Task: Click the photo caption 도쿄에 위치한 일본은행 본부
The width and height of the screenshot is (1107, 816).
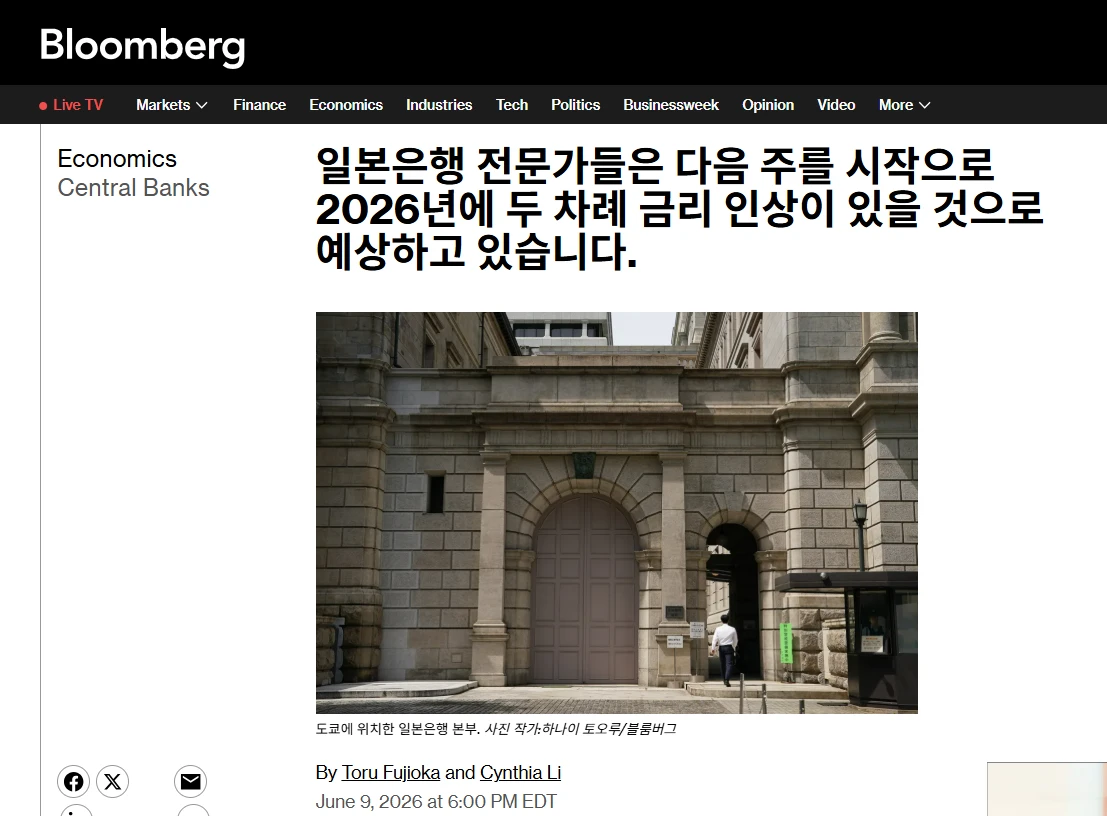Action: coord(397,728)
